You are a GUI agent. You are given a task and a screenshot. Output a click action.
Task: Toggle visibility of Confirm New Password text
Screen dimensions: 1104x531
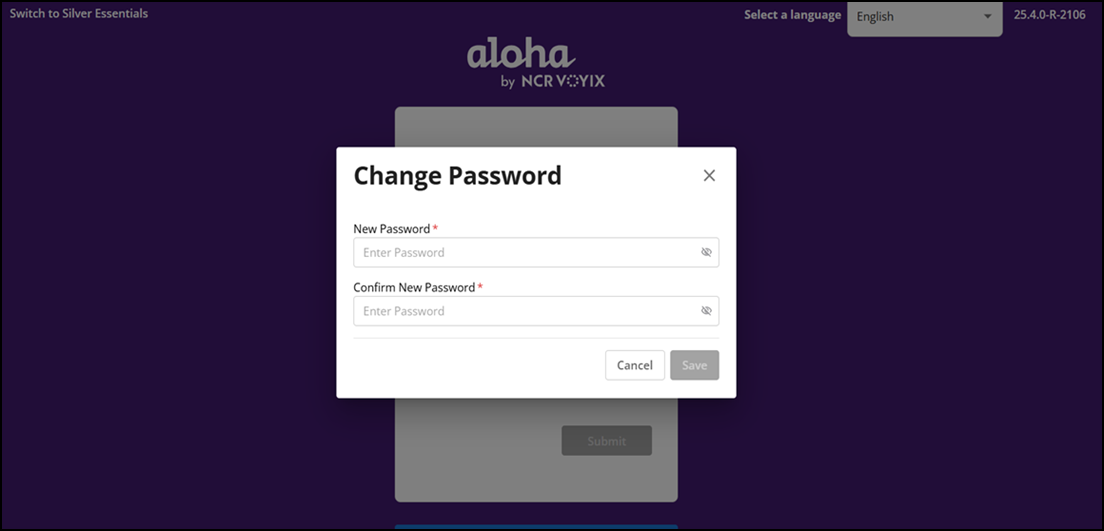coord(706,311)
